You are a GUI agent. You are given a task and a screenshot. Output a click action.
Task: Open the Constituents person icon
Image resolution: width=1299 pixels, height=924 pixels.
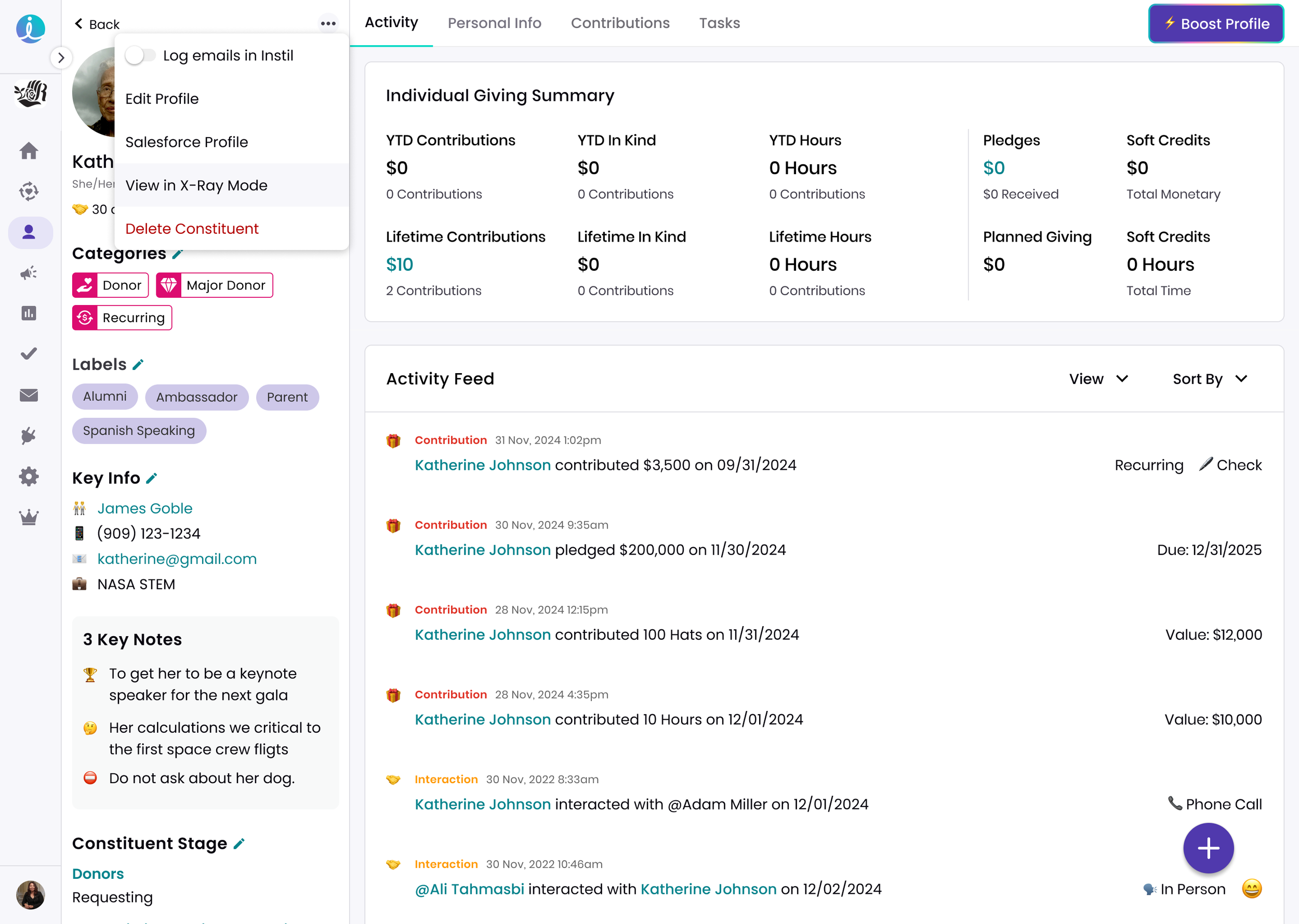coord(29,232)
